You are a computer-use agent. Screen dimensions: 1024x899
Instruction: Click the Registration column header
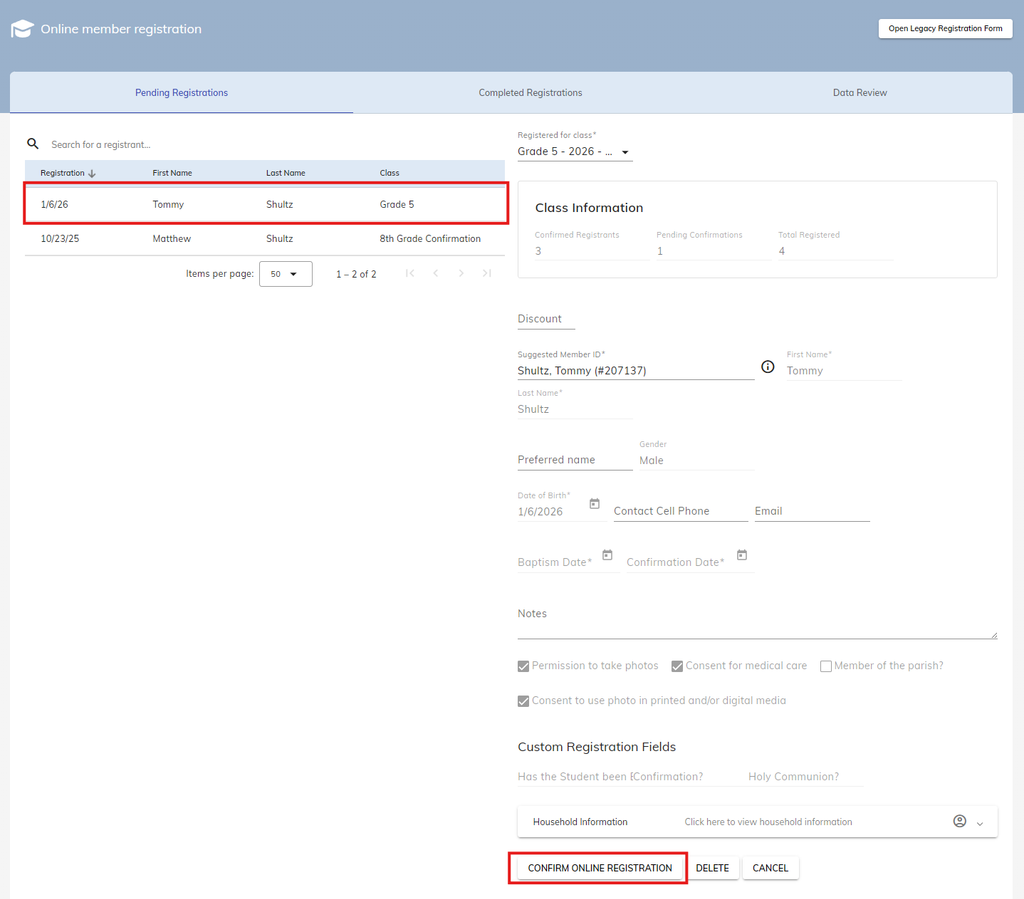tap(63, 173)
